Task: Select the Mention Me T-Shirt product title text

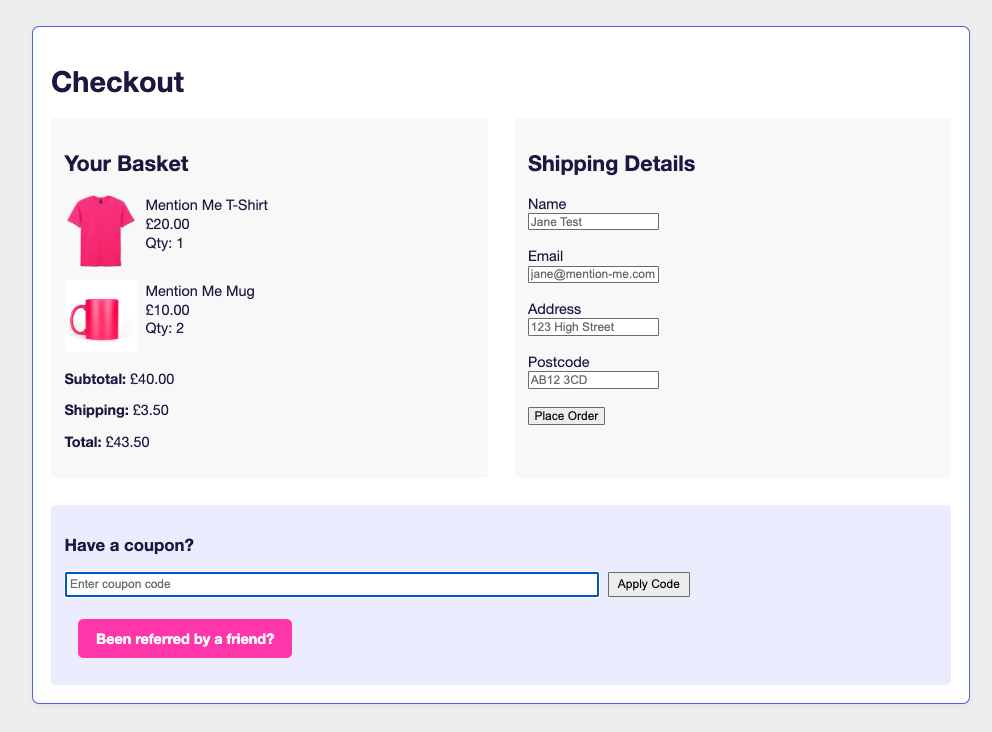Action: click(206, 205)
